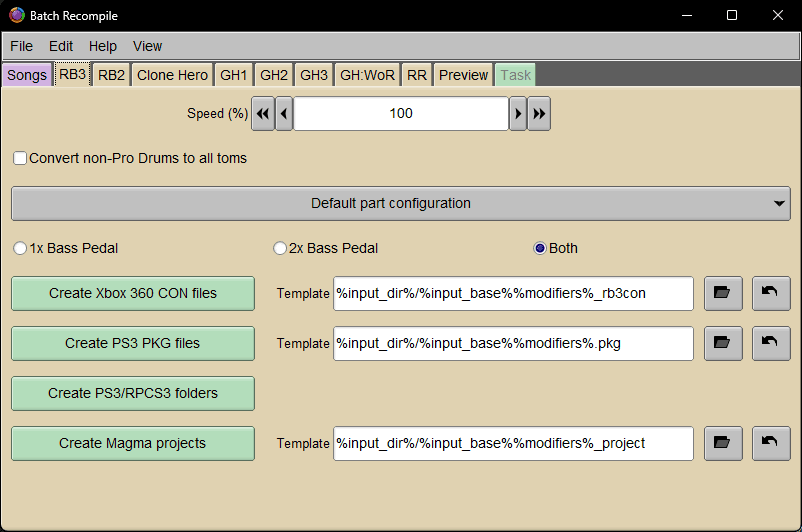Choose the Both bass pedal option
The height and width of the screenshot is (532, 802).
click(540, 248)
